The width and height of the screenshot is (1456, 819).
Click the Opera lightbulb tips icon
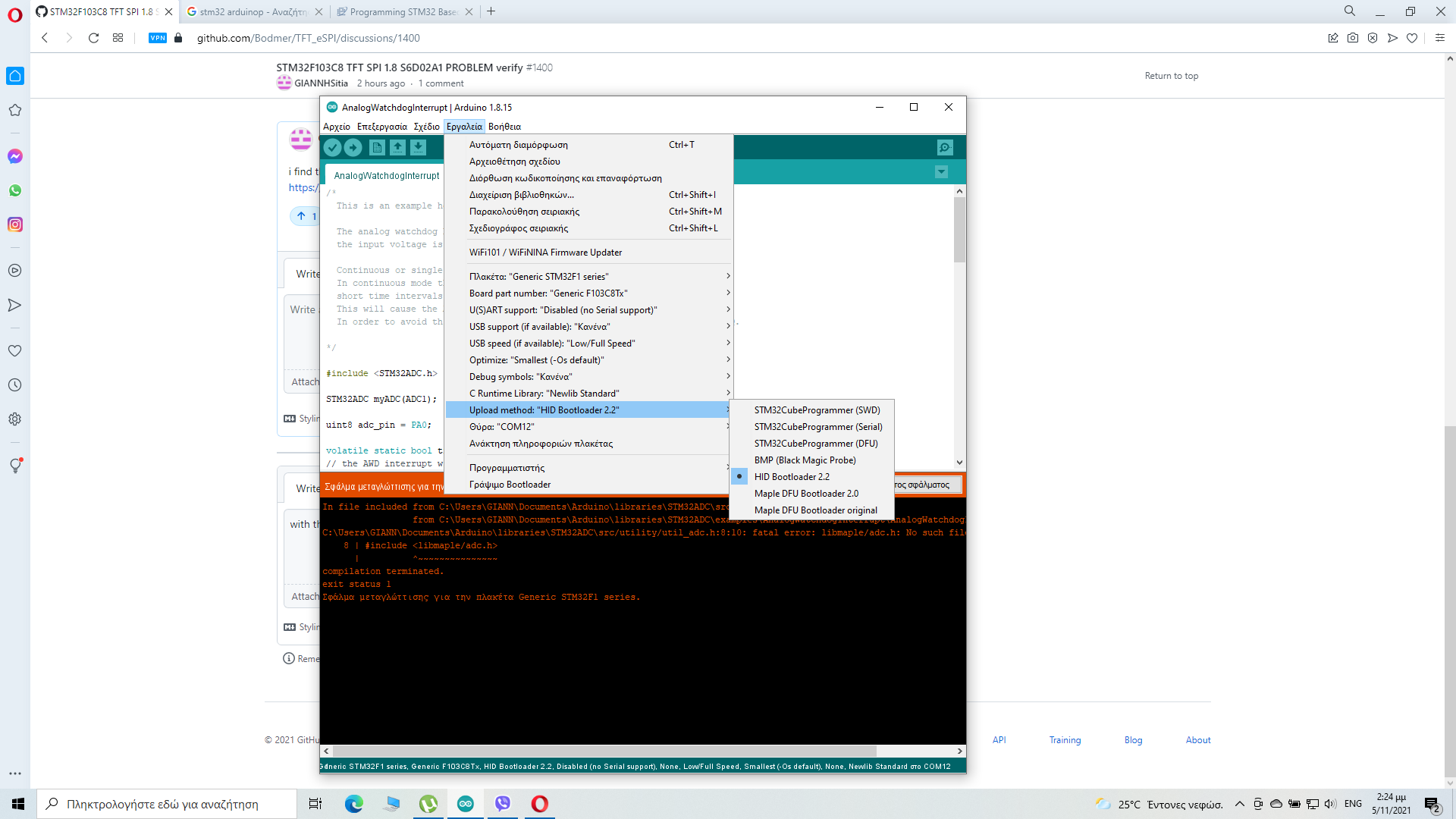click(15, 466)
